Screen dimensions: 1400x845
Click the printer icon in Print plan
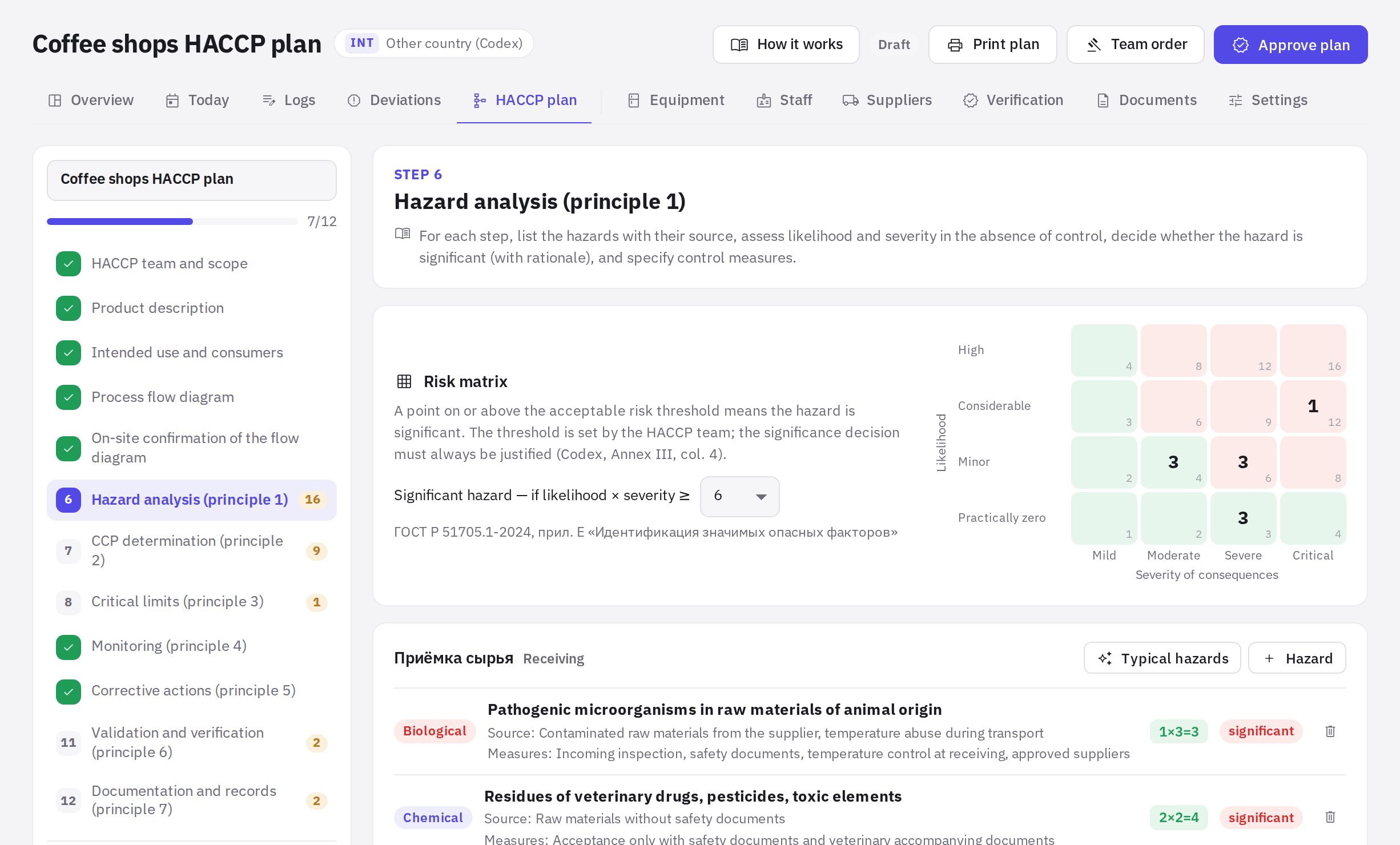[955, 45]
